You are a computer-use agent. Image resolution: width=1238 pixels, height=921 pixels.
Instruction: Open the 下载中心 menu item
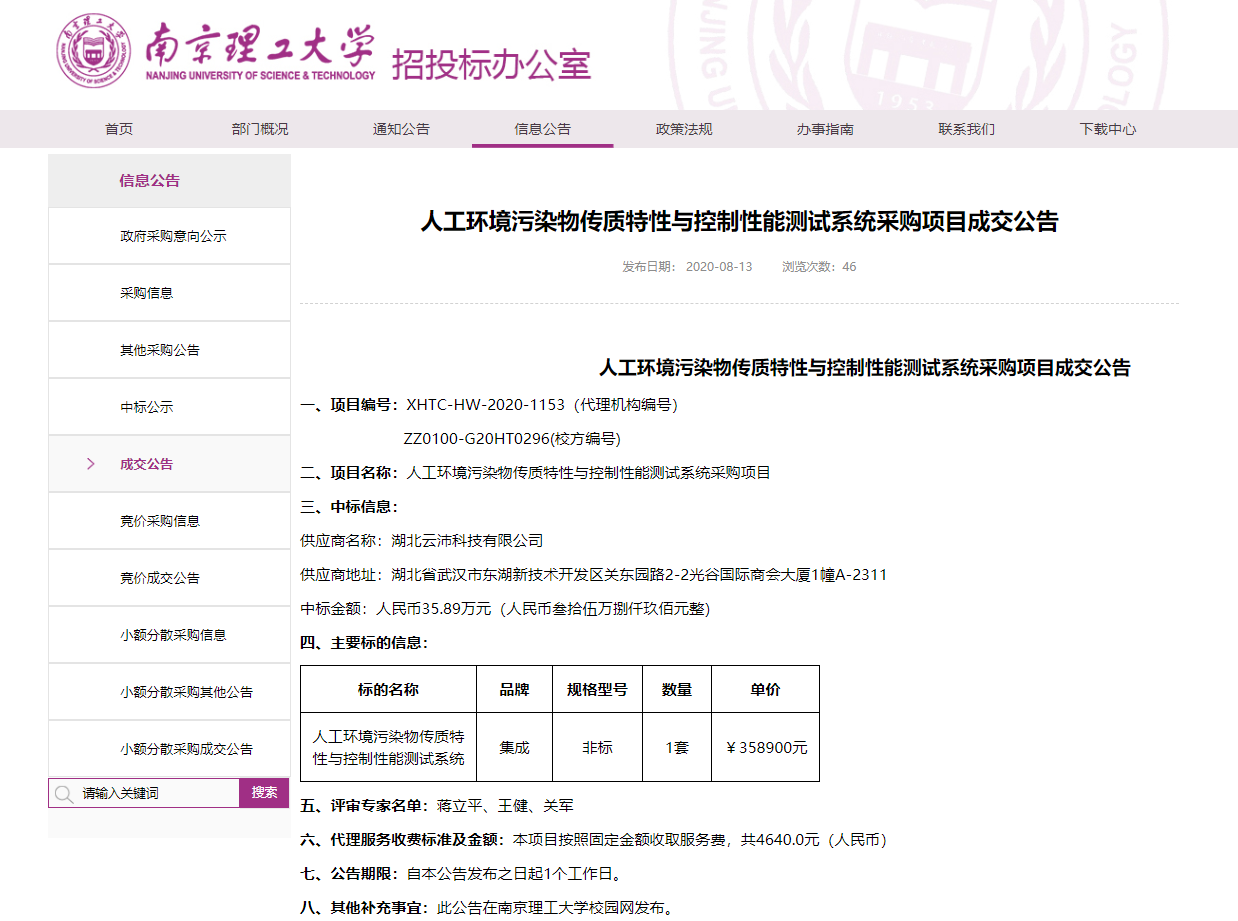coord(1107,129)
